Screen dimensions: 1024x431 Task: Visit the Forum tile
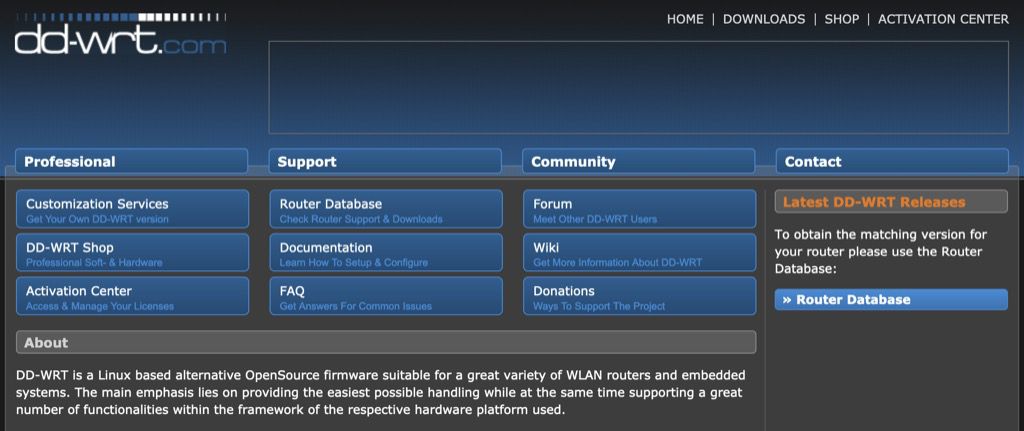pyautogui.click(x=639, y=209)
